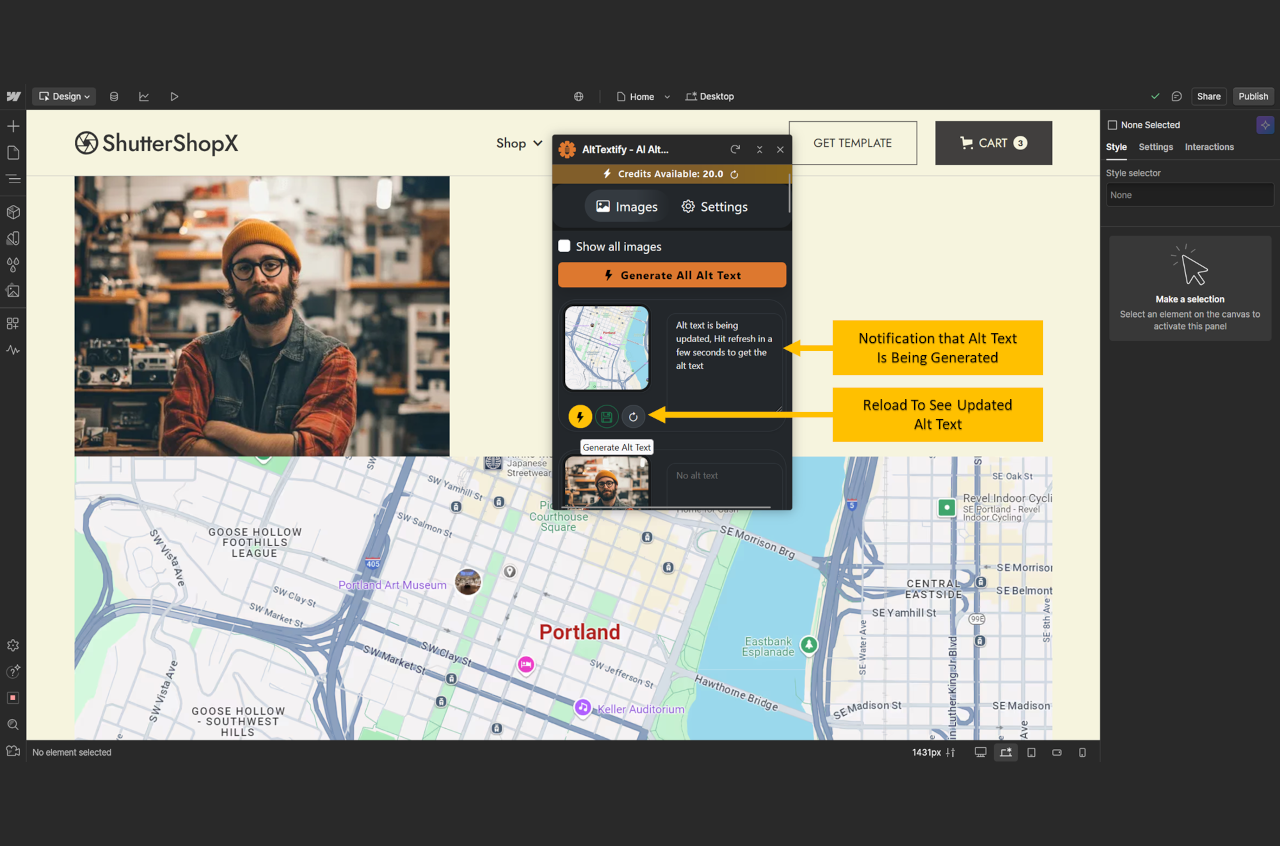
Task: Open the Pages panel
Action: click(13, 153)
